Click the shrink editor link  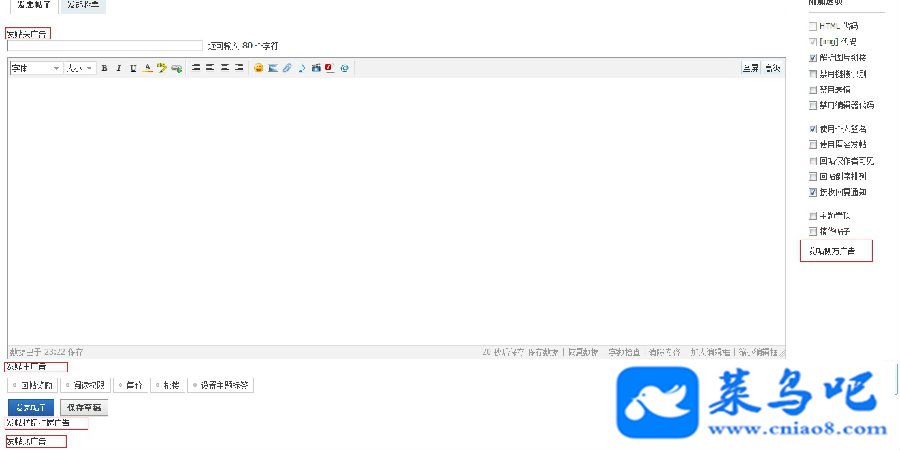point(758,352)
